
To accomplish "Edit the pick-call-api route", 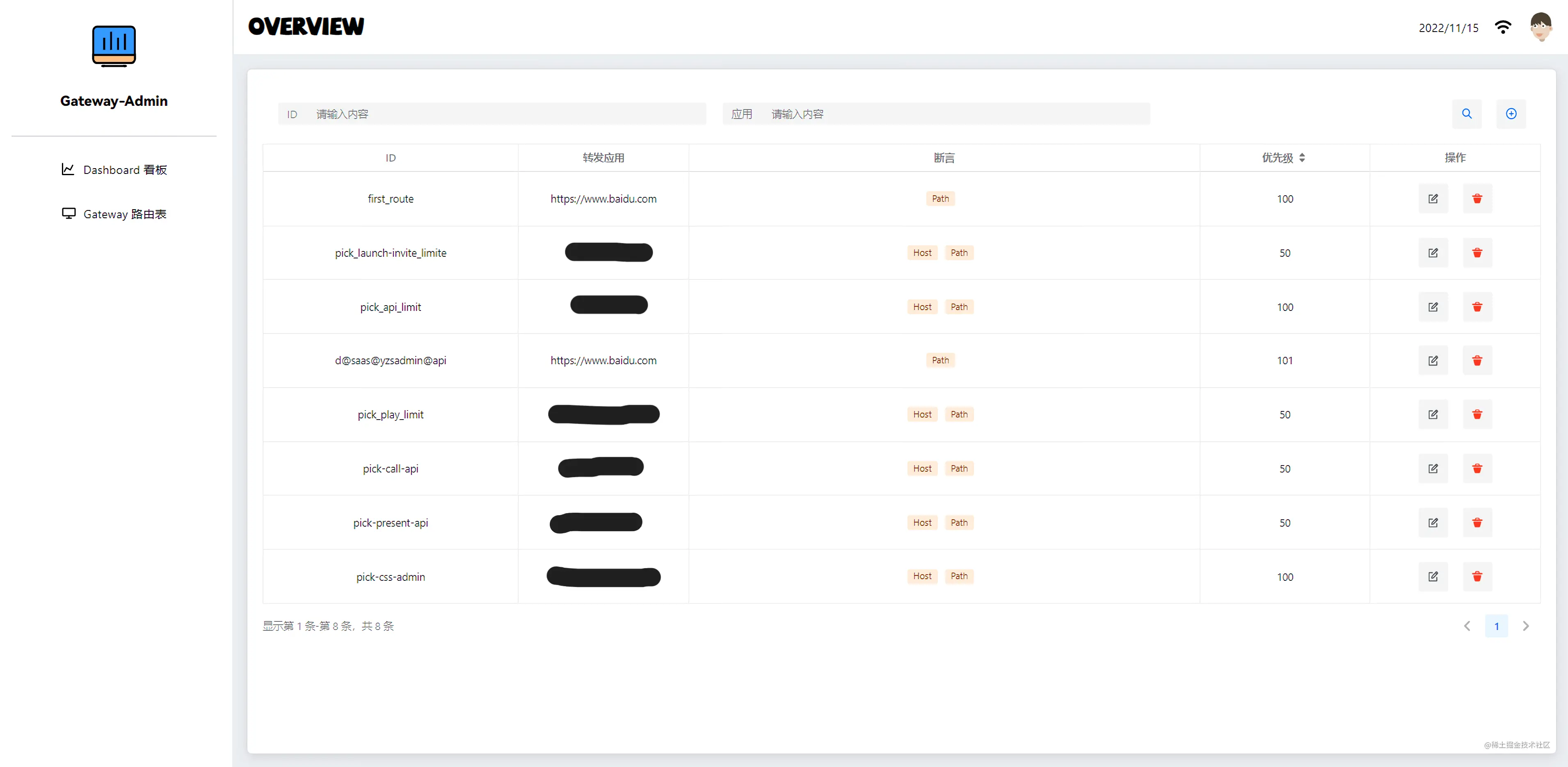I will click(x=1433, y=469).
